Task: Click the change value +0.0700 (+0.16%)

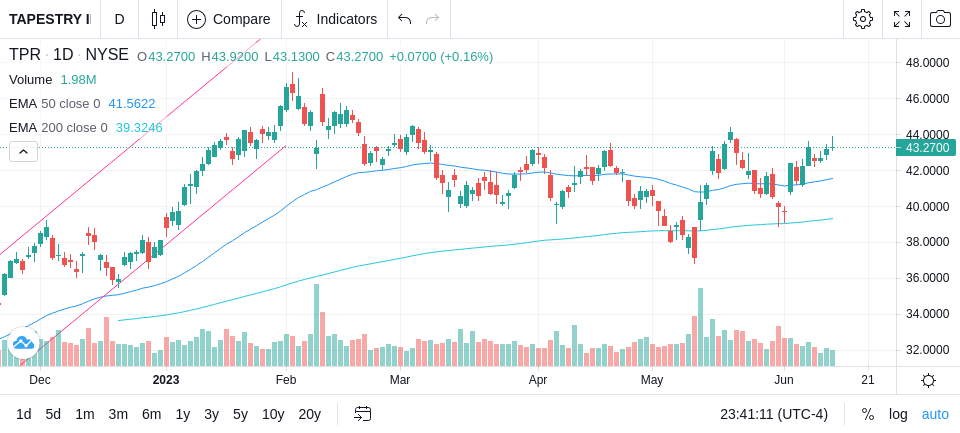Action: (x=441, y=57)
